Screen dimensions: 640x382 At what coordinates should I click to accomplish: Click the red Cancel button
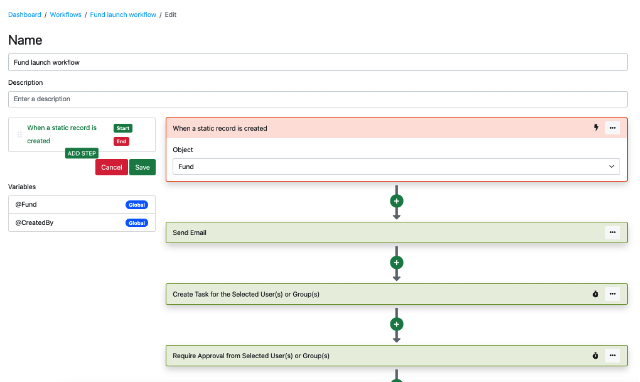tap(111, 167)
